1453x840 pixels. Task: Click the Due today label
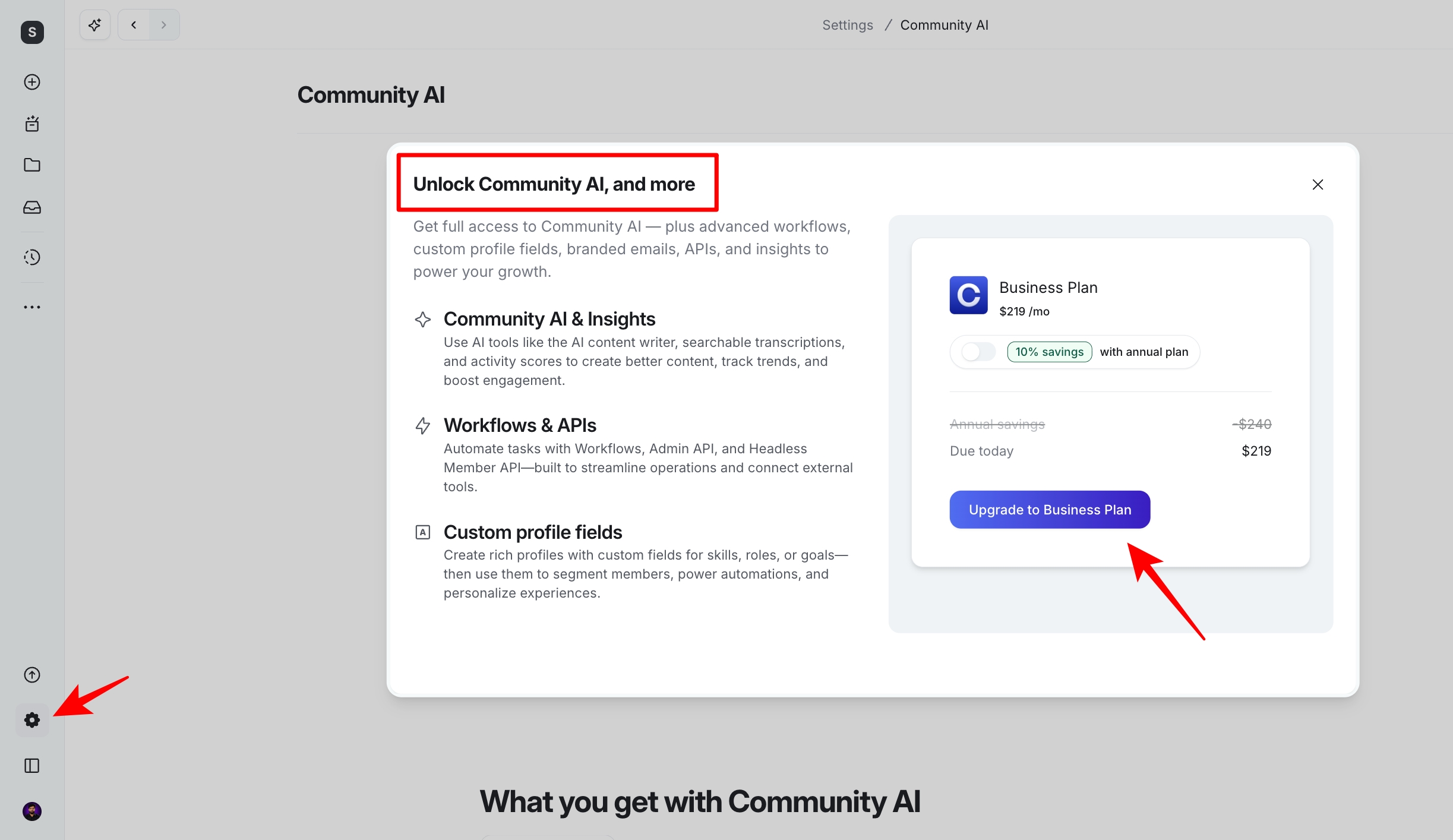pos(981,451)
